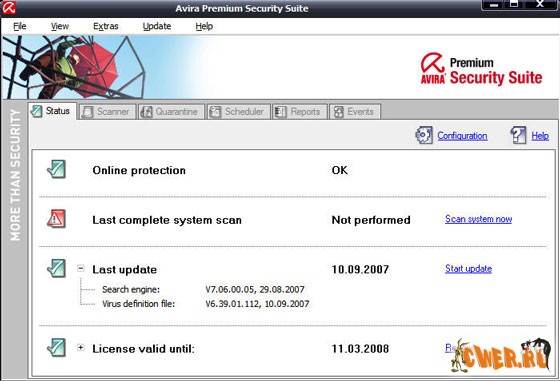The height and width of the screenshot is (381, 560).
Task: Click the Virus definition file label
Action: tap(139, 304)
